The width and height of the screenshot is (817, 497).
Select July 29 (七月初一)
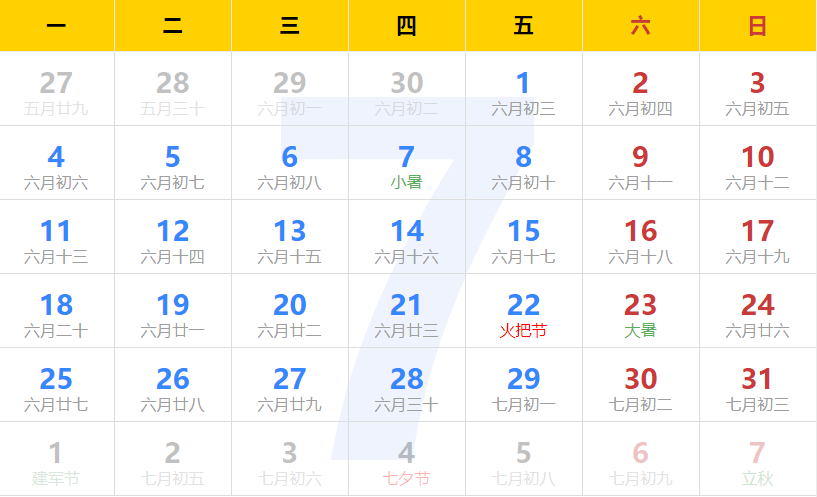click(x=524, y=384)
